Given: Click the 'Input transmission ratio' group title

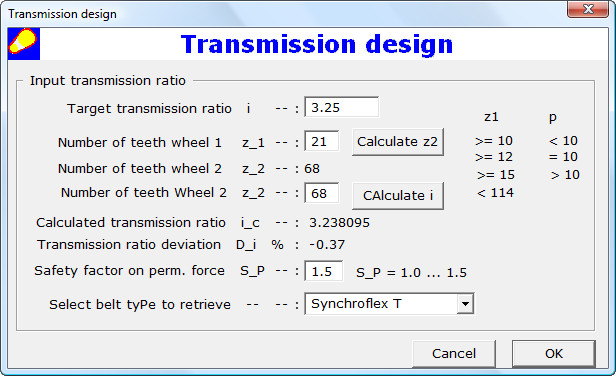Looking at the screenshot, I should [x=108, y=81].
